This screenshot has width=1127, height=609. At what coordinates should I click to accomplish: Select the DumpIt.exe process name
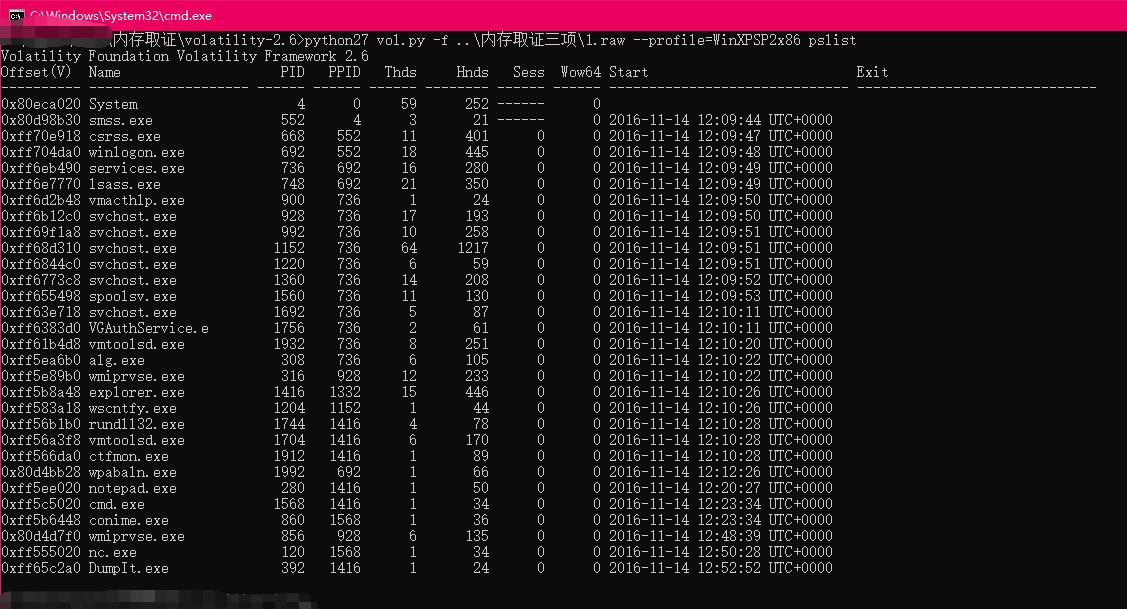click(x=128, y=568)
